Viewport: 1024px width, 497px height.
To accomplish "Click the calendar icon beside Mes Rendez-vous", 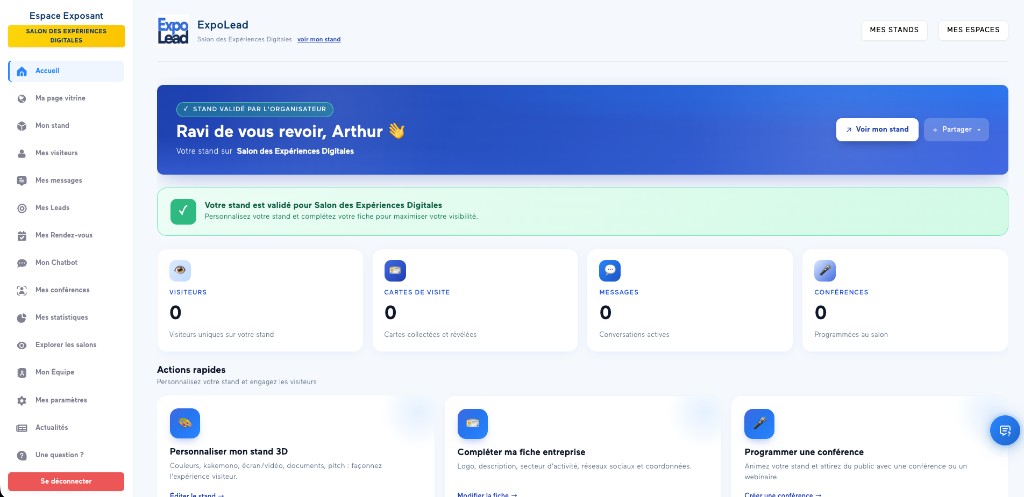I will pyautogui.click(x=22, y=236).
